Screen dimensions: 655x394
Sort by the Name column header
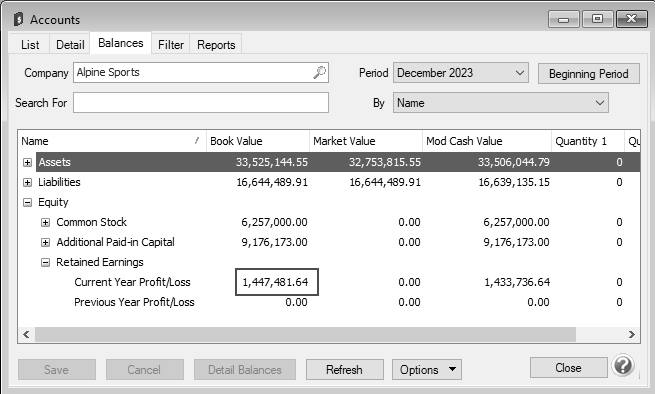click(112, 141)
